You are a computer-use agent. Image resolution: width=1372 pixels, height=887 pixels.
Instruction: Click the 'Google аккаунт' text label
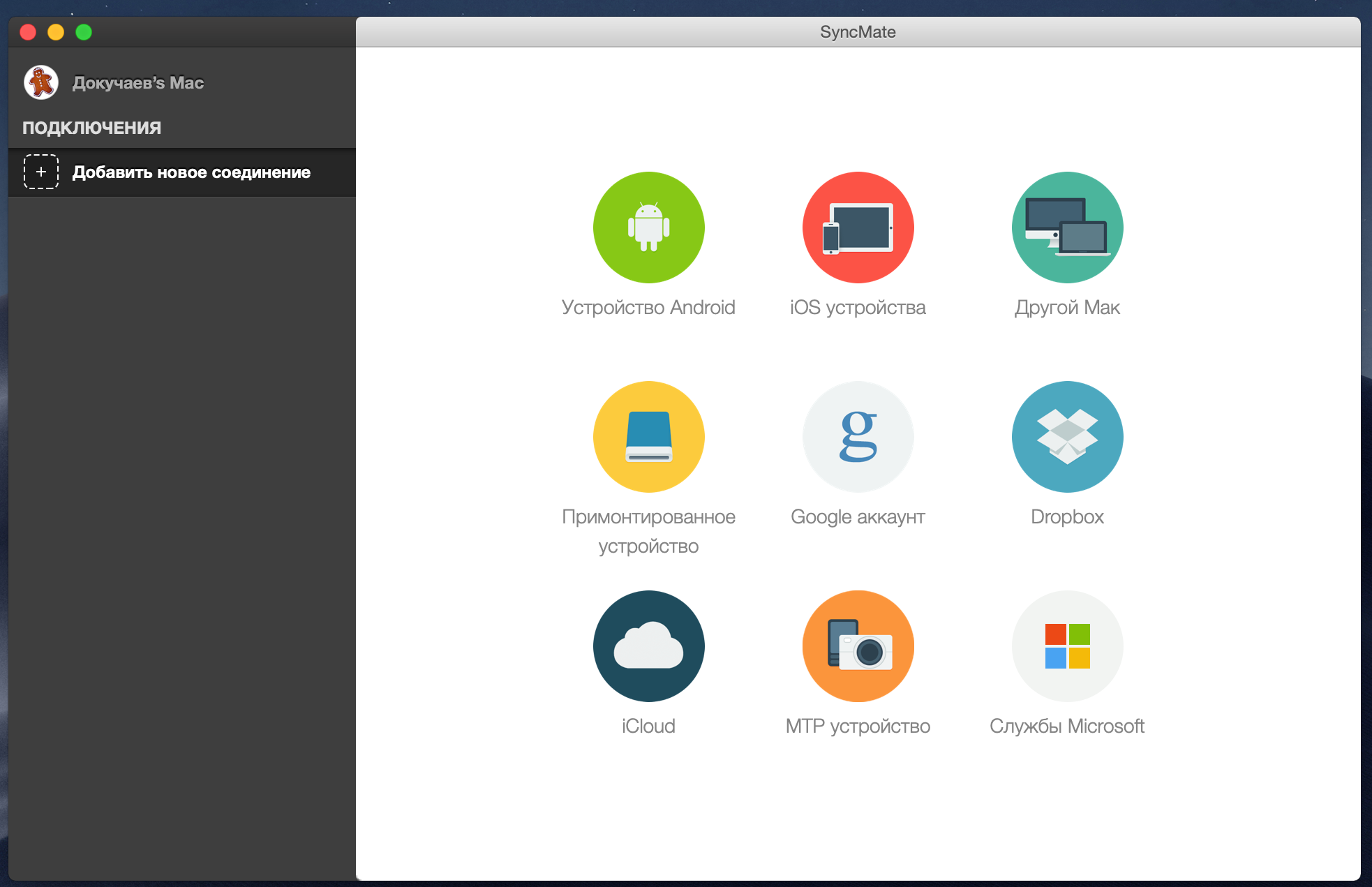pos(858,517)
